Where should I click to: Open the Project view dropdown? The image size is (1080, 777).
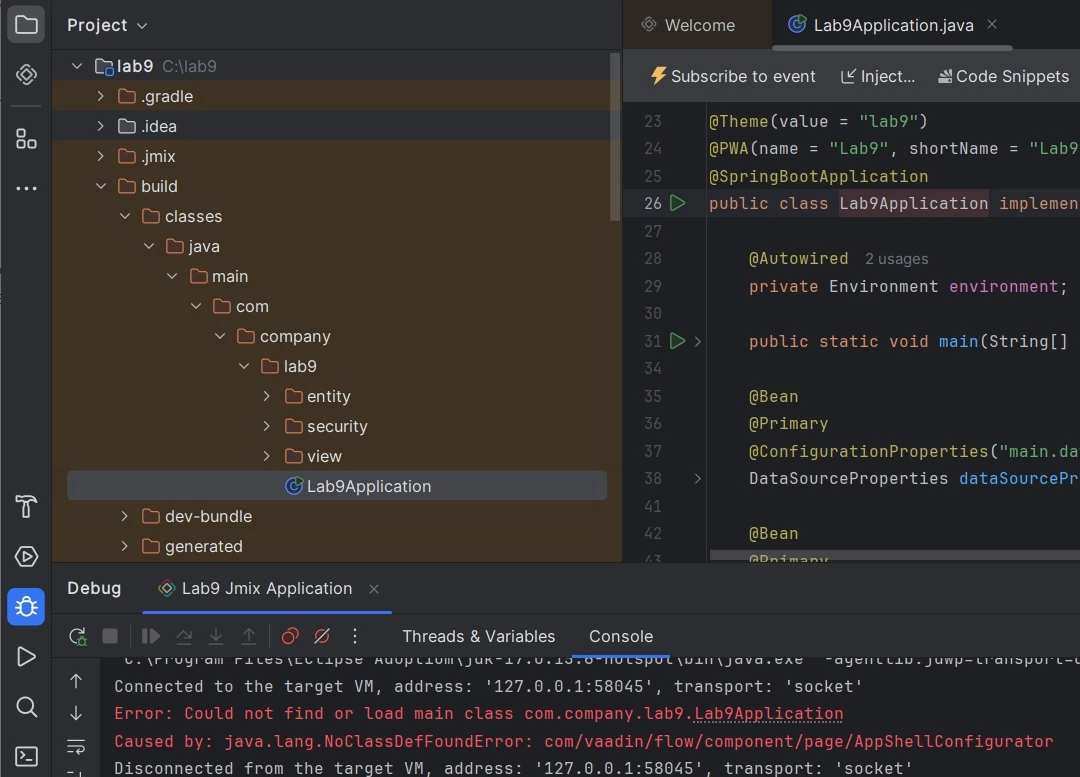(107, 25)
